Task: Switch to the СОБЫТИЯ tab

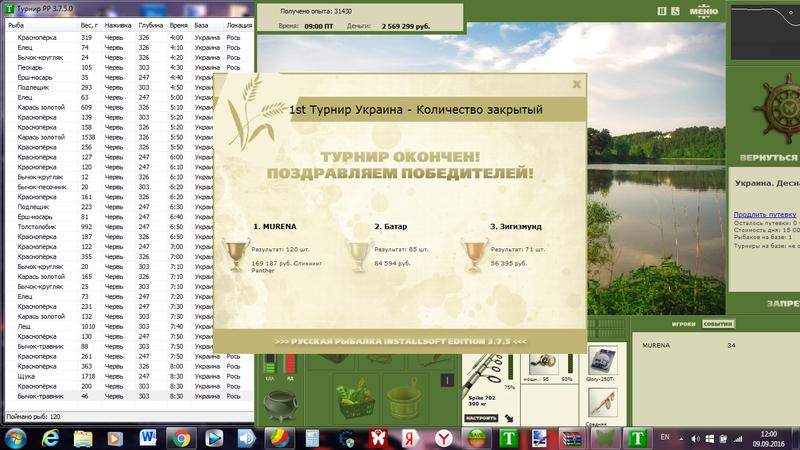Action: [717, 324]
